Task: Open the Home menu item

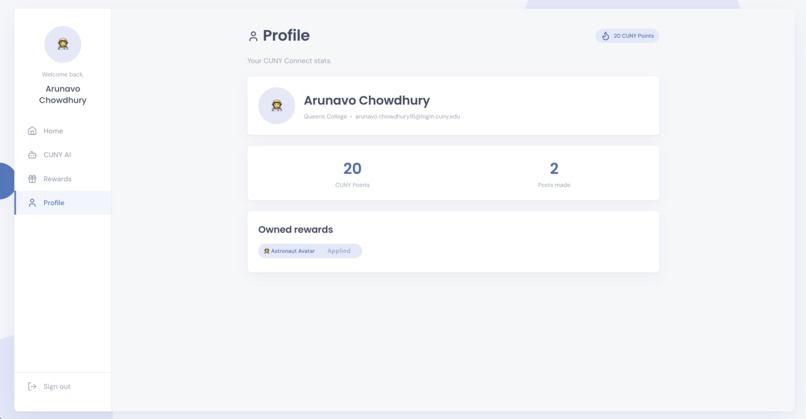Action: [x=63, y=131]
